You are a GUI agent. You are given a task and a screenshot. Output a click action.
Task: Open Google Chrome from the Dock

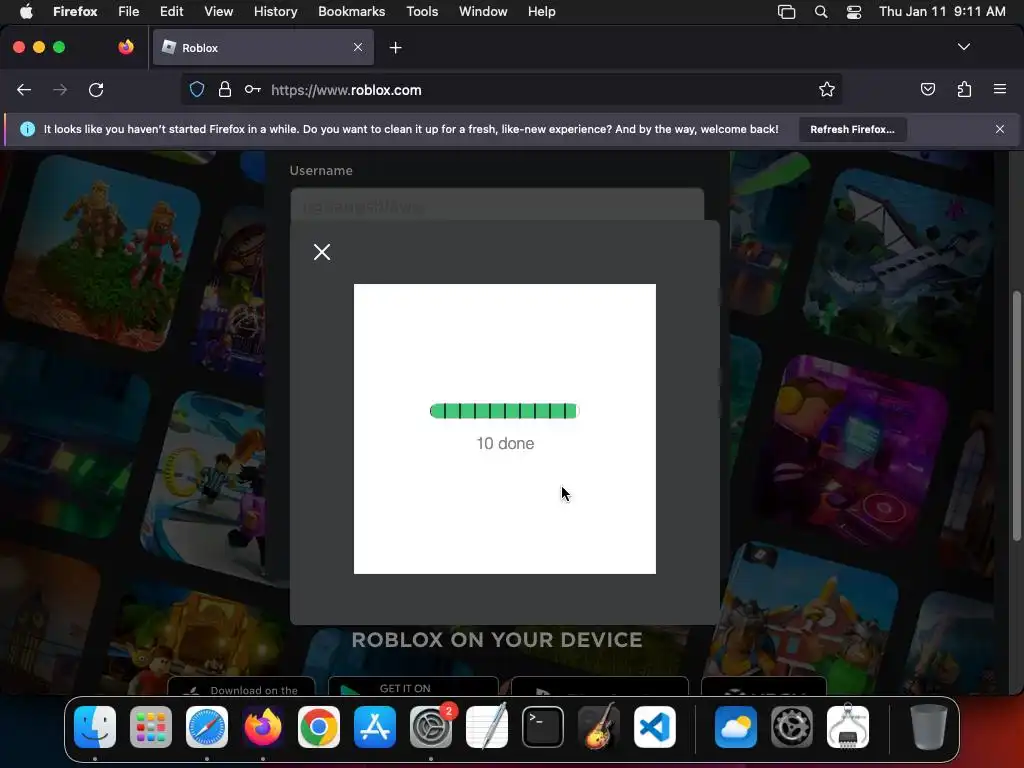click(319, 726)
